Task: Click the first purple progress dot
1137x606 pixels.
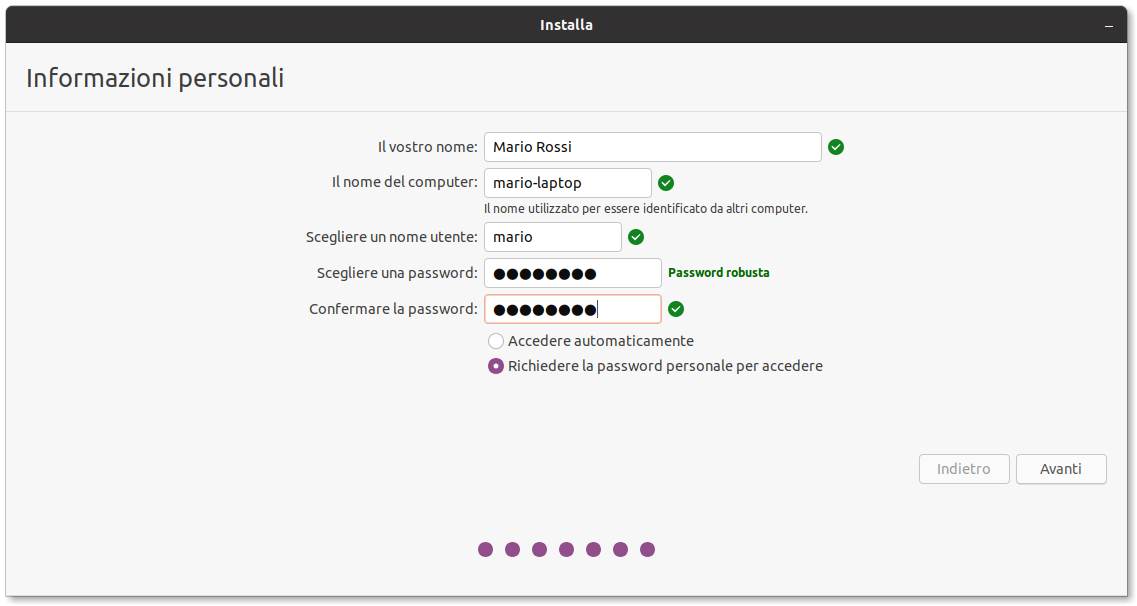Action: tap(486, 549)
